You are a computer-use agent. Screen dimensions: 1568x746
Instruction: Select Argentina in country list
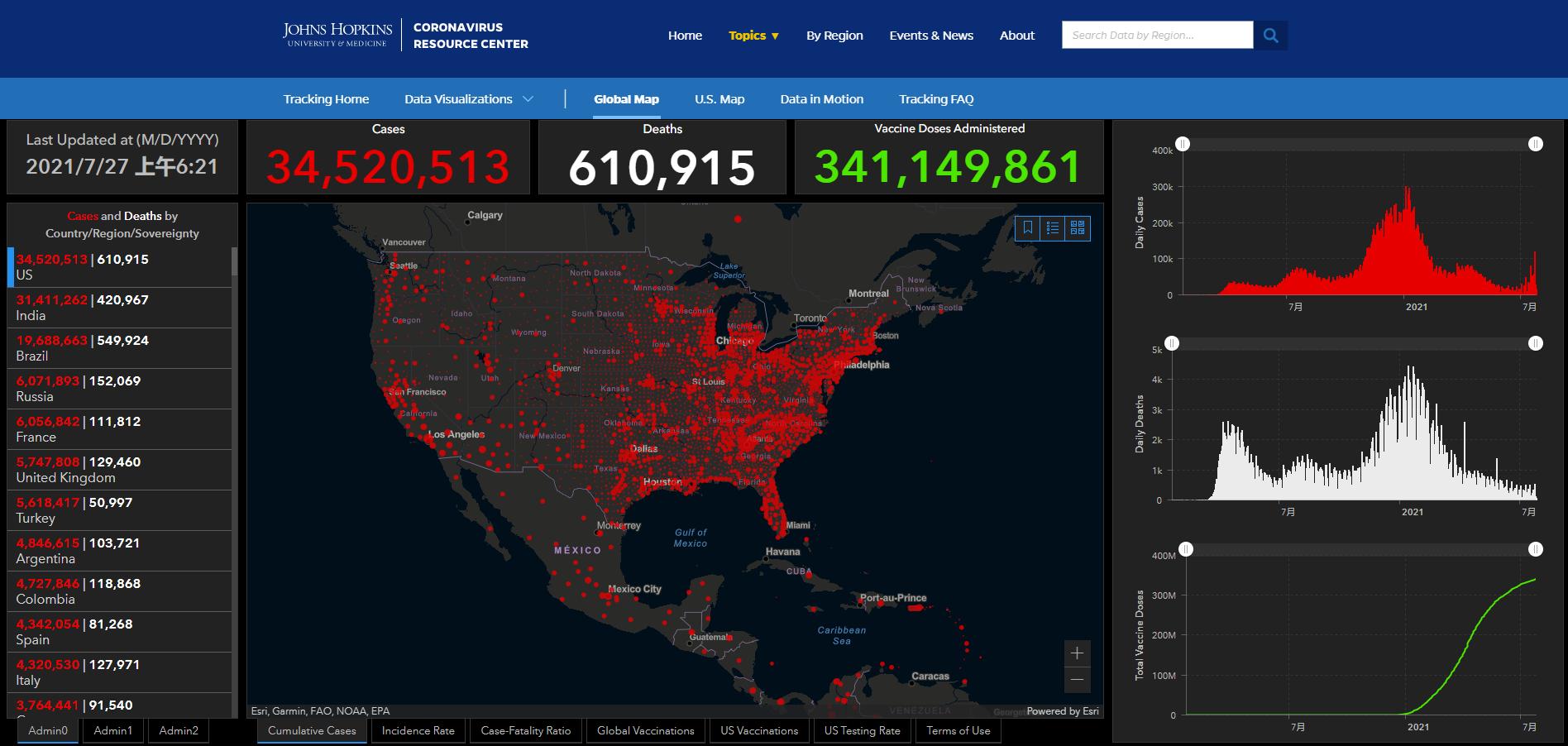click(x=120, y=551)
